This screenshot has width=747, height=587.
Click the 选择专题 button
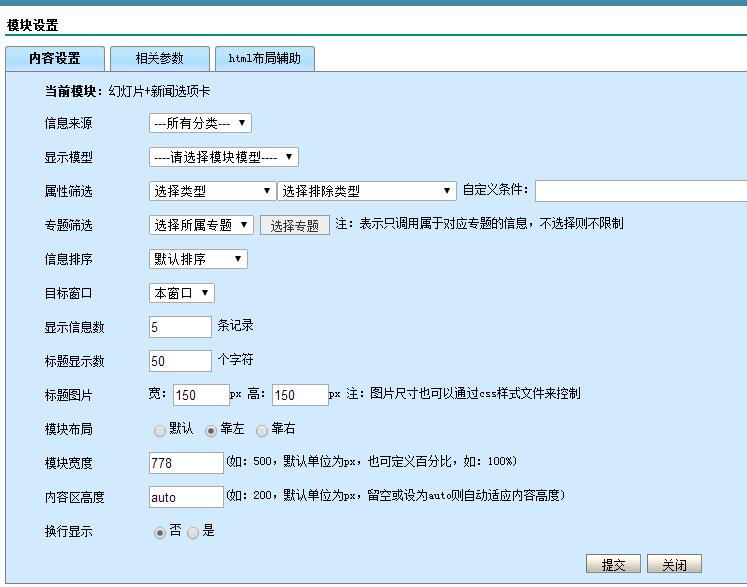pyautogui.click(x=295, y=227)
